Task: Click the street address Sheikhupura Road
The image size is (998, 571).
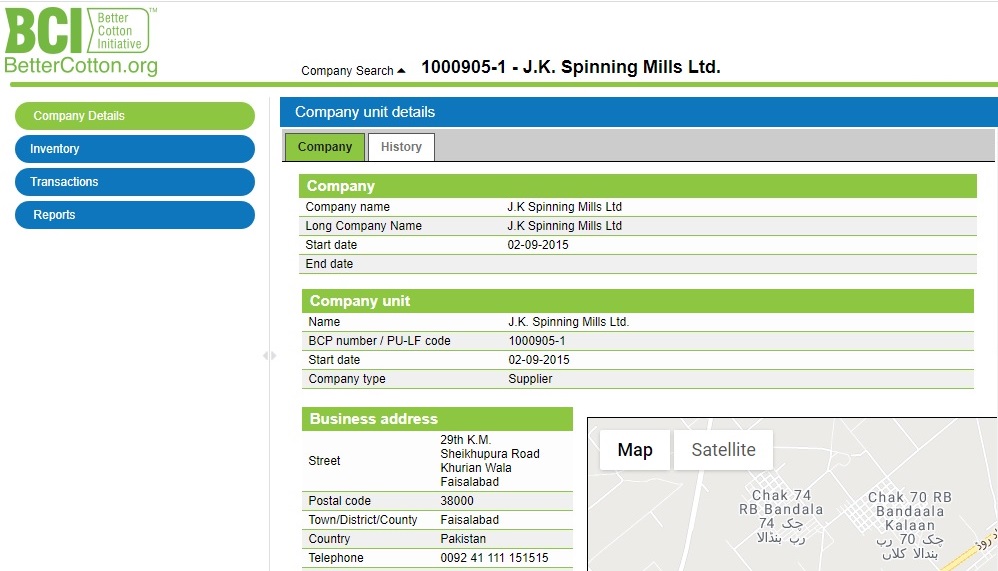Action: pos(489,454)
